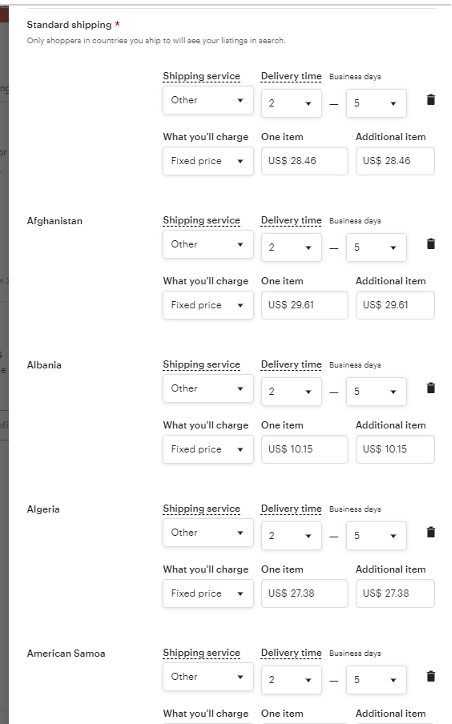452x724 pixels.
Task: Open Albania's Fixed price charge dropdown
Action: tap(208, 449)
